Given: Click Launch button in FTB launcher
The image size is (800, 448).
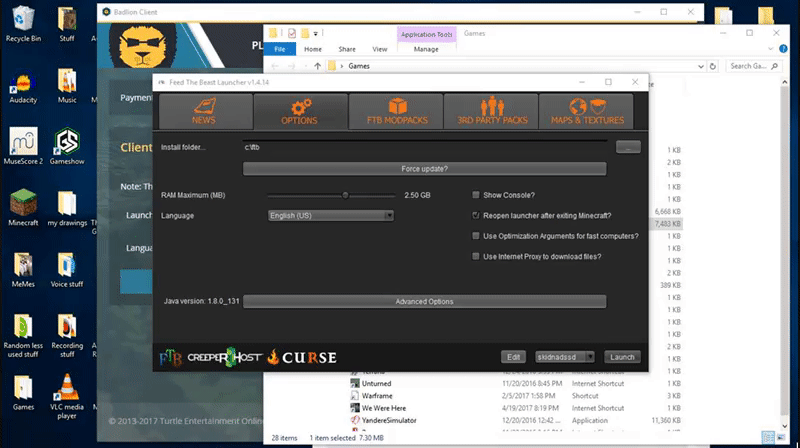Looking at the screenshot, I should 622,357.
